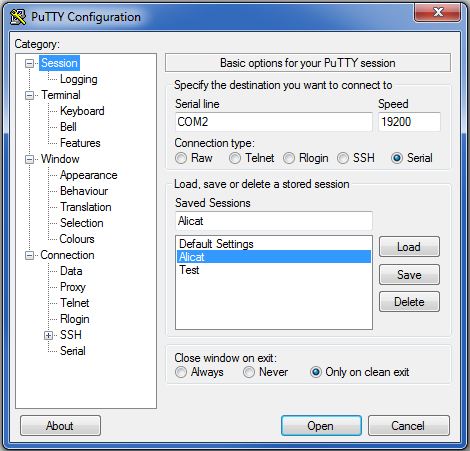Select the Telnet connection type
Image resolution: width=470 pixels, height=451 pixels.
235,158
